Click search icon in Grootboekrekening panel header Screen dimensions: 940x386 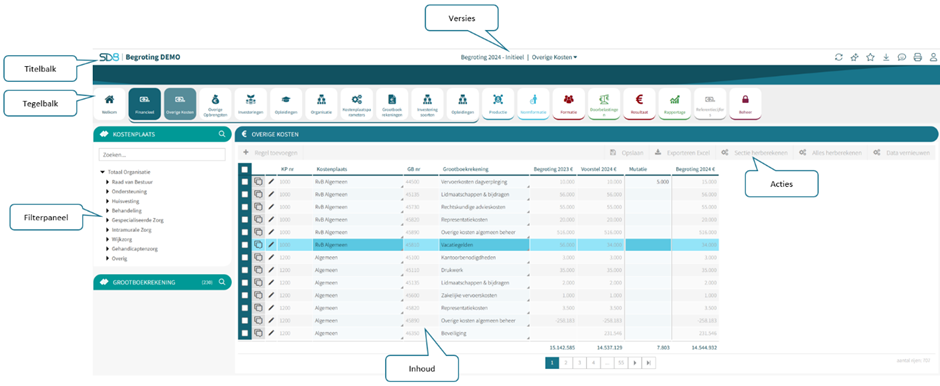coord(222,282)
